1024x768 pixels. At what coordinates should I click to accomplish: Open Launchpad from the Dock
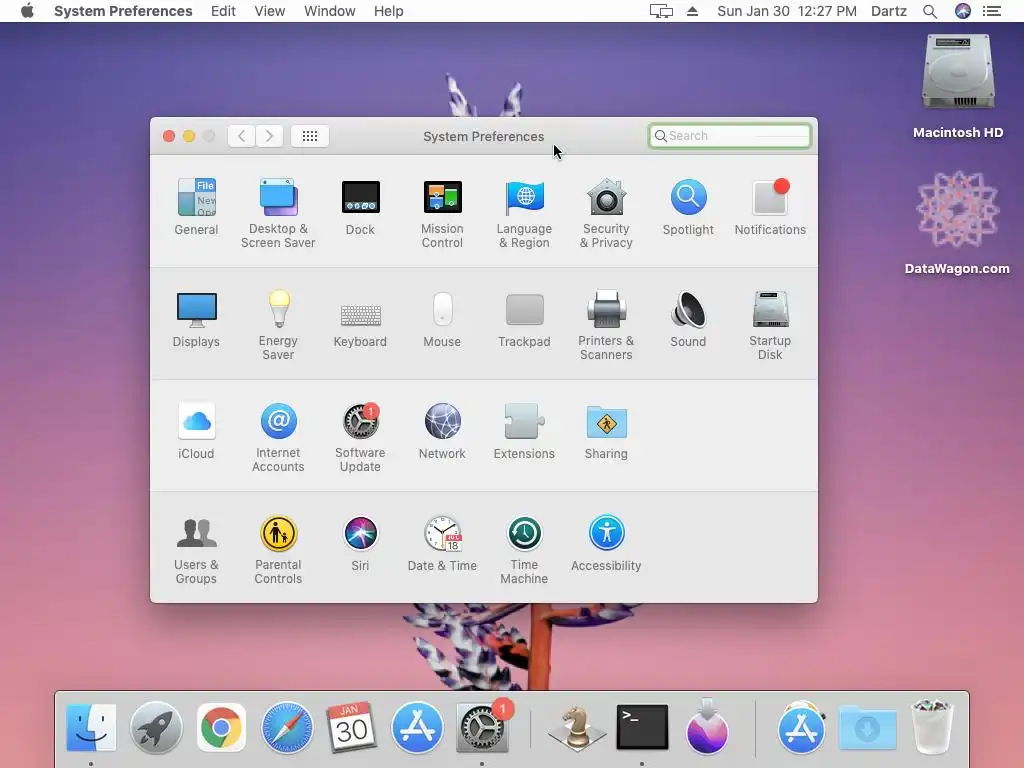pos(156,728)
